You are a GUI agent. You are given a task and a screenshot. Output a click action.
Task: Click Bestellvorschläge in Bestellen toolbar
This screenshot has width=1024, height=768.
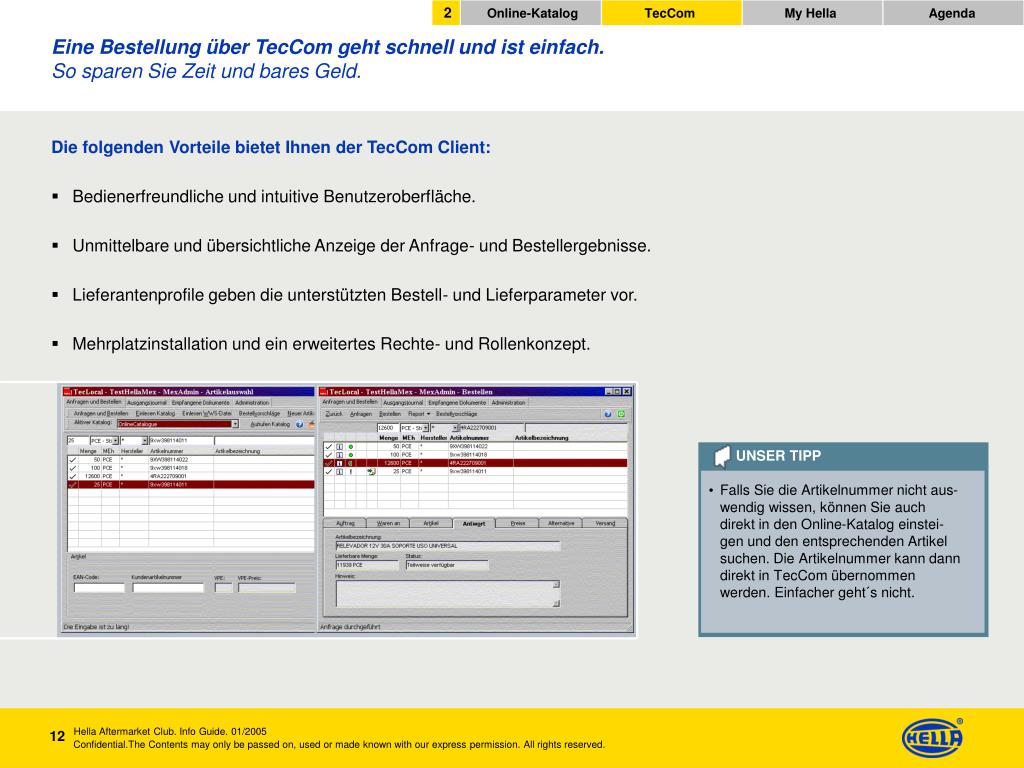click(456, 414)
